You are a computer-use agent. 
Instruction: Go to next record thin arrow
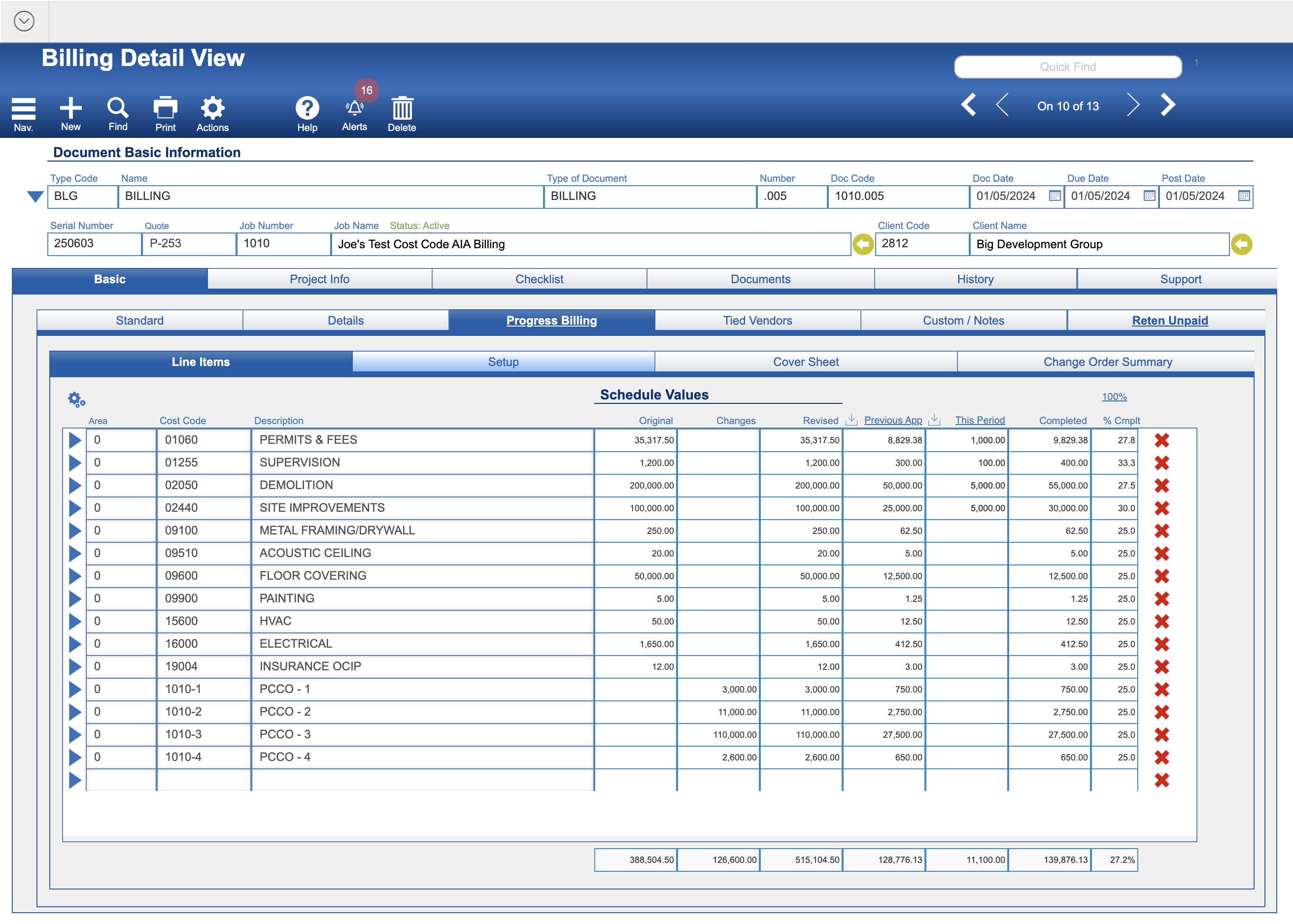click(x=1132, y=105)
